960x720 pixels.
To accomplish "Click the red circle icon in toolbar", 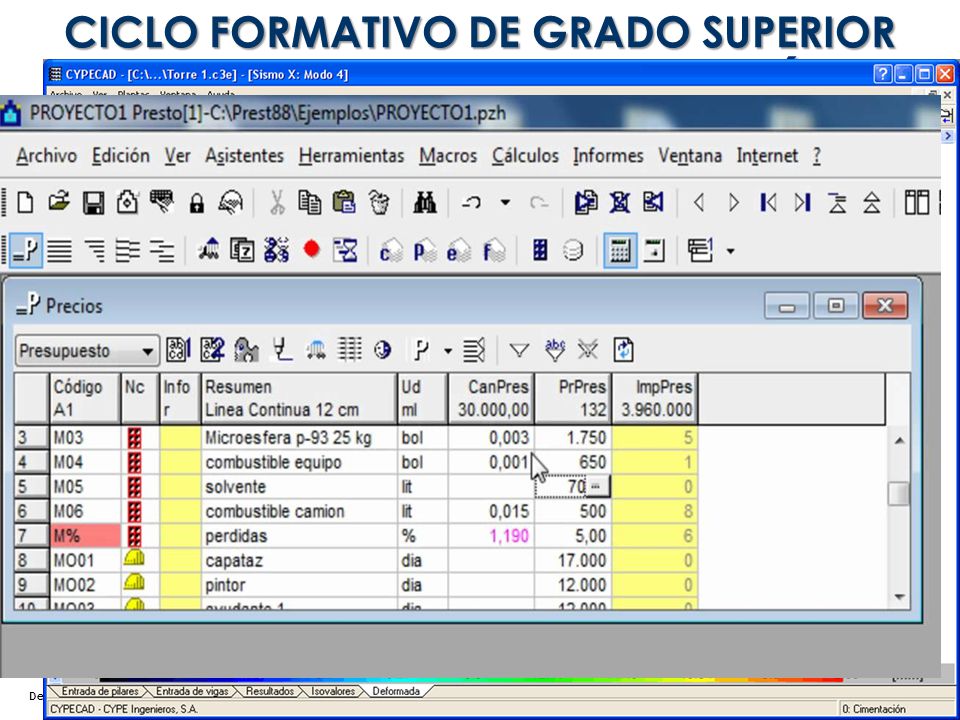I will (x=312, y=249).
